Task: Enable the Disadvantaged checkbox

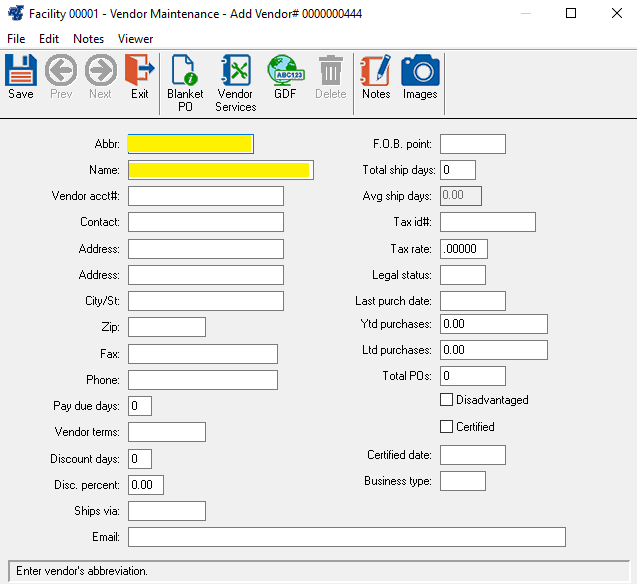Action: (x=447, y=400)
